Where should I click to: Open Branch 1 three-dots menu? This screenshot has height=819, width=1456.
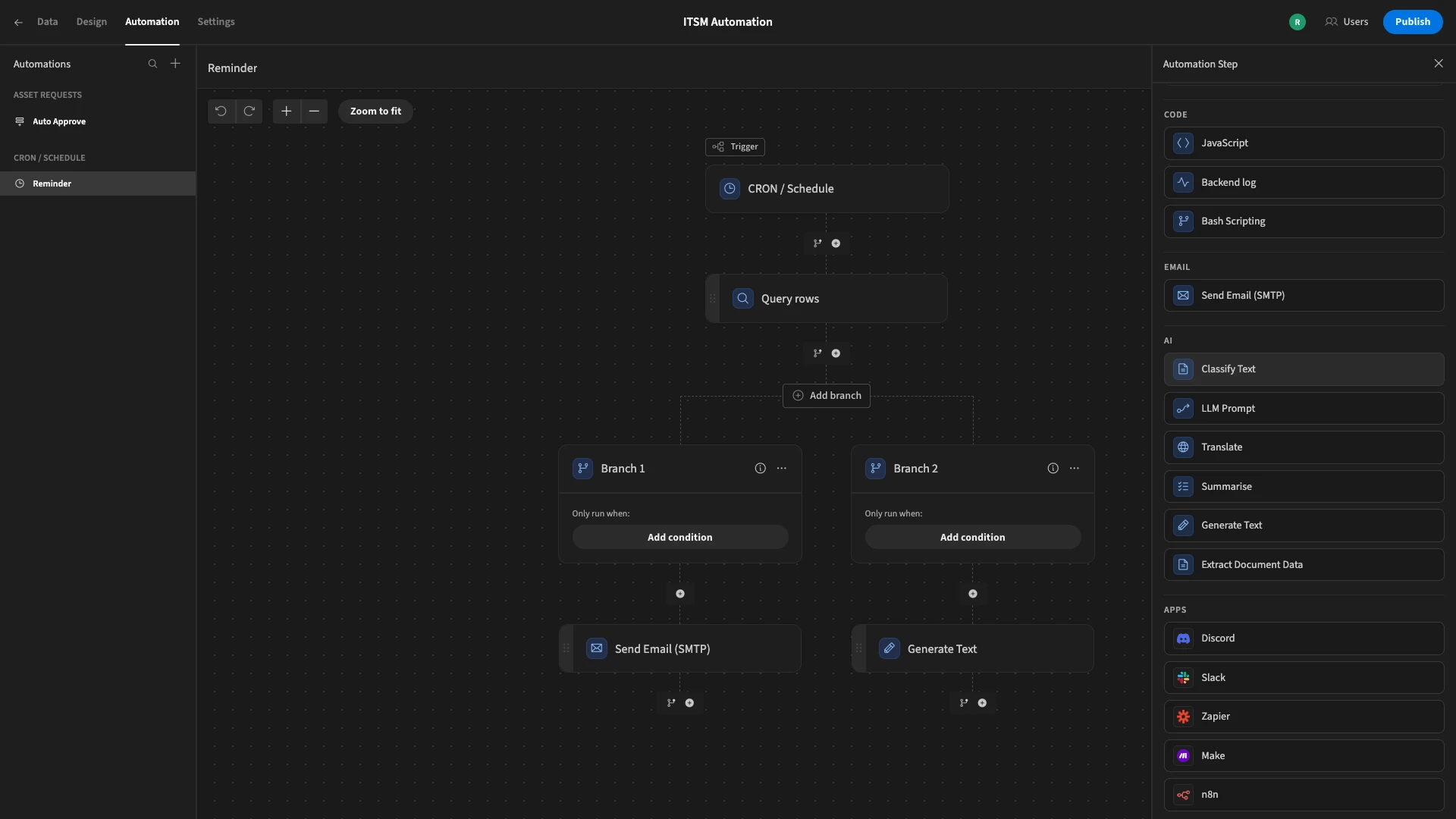[x=781, y=469]
